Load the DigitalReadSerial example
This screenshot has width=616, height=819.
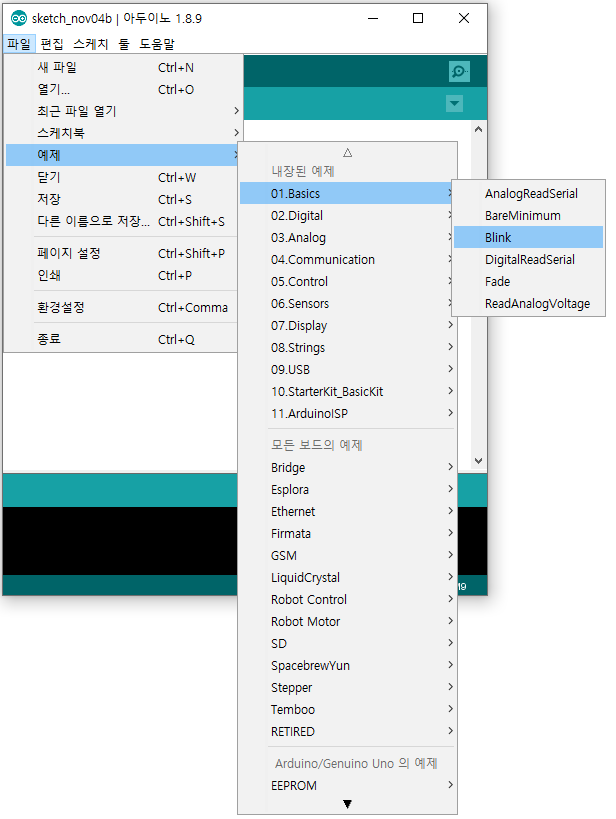pos(528,260)
